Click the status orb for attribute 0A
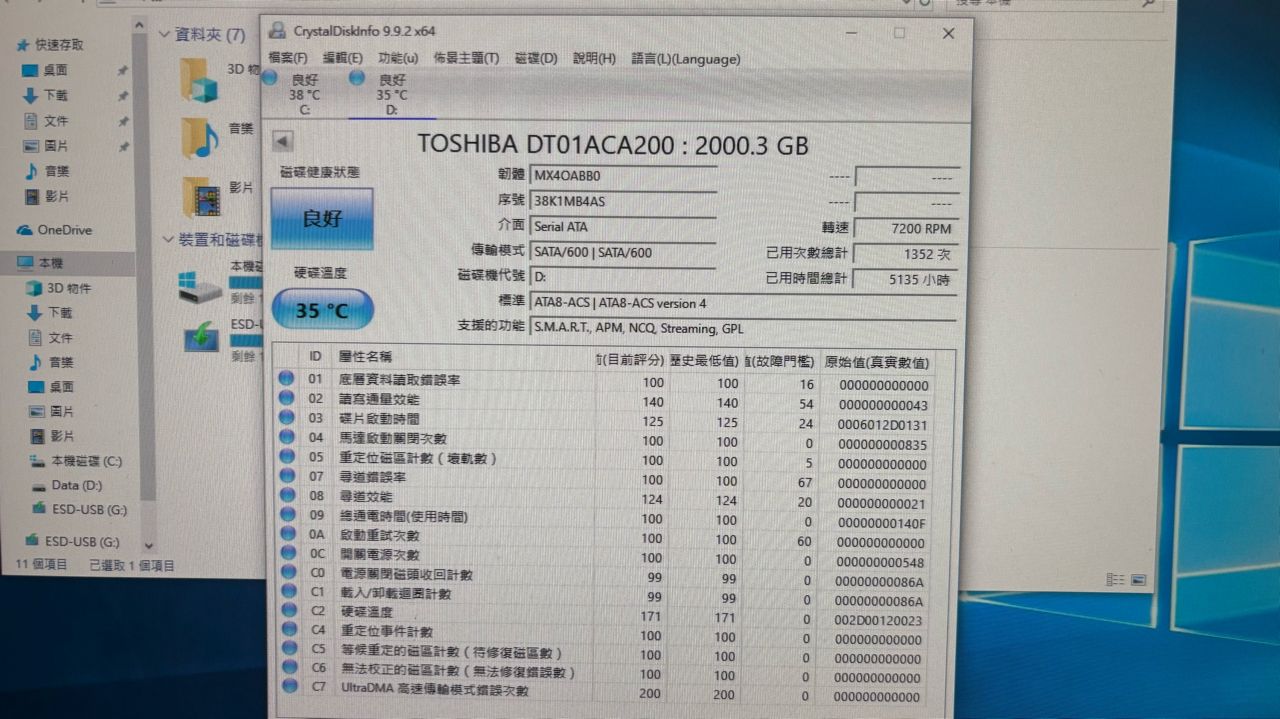1280x719 pixels. pyautogui.click(x=287, y=534)
